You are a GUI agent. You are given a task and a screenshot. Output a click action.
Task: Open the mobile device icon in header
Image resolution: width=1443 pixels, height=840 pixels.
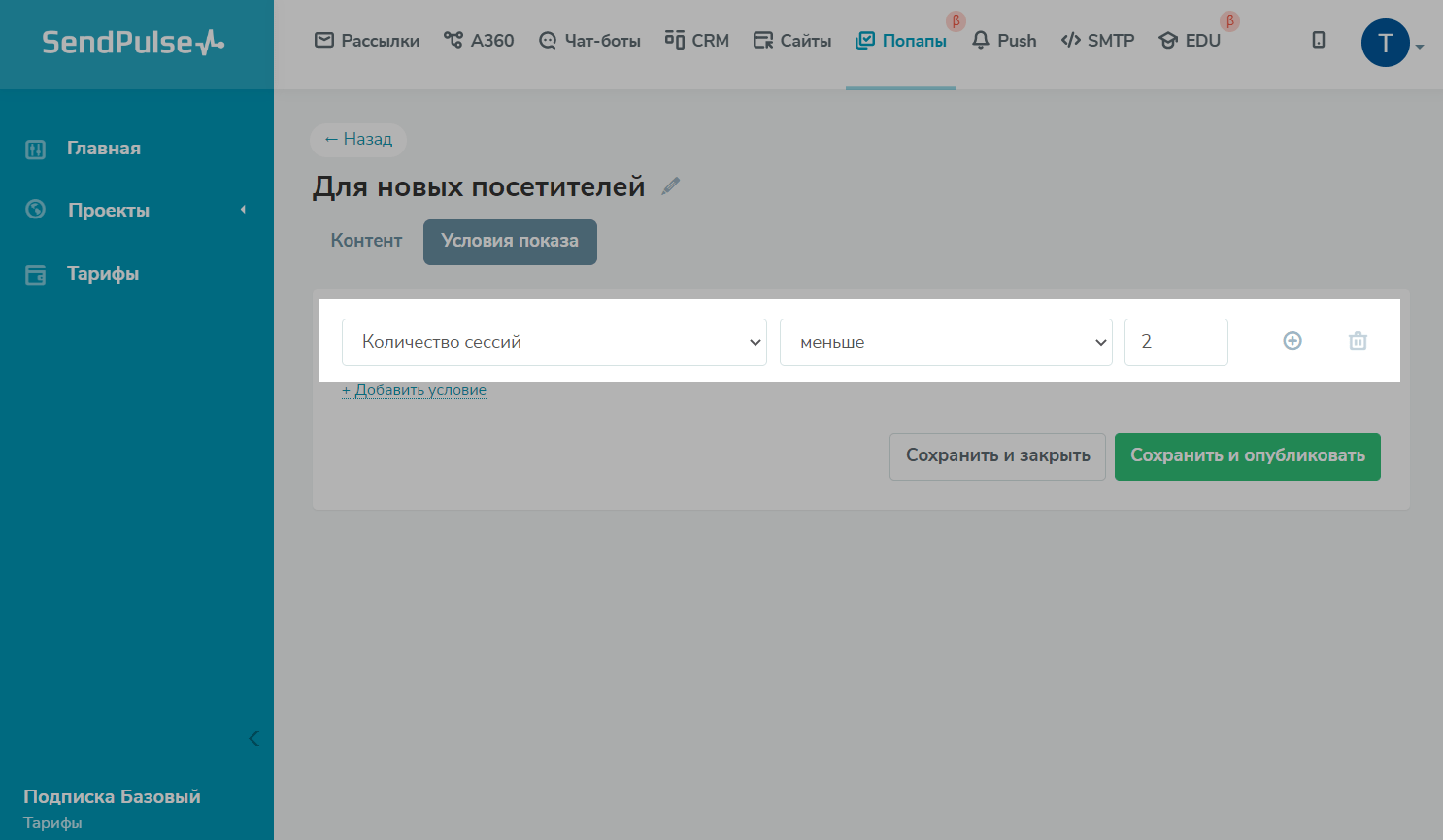pos(1318,40)
